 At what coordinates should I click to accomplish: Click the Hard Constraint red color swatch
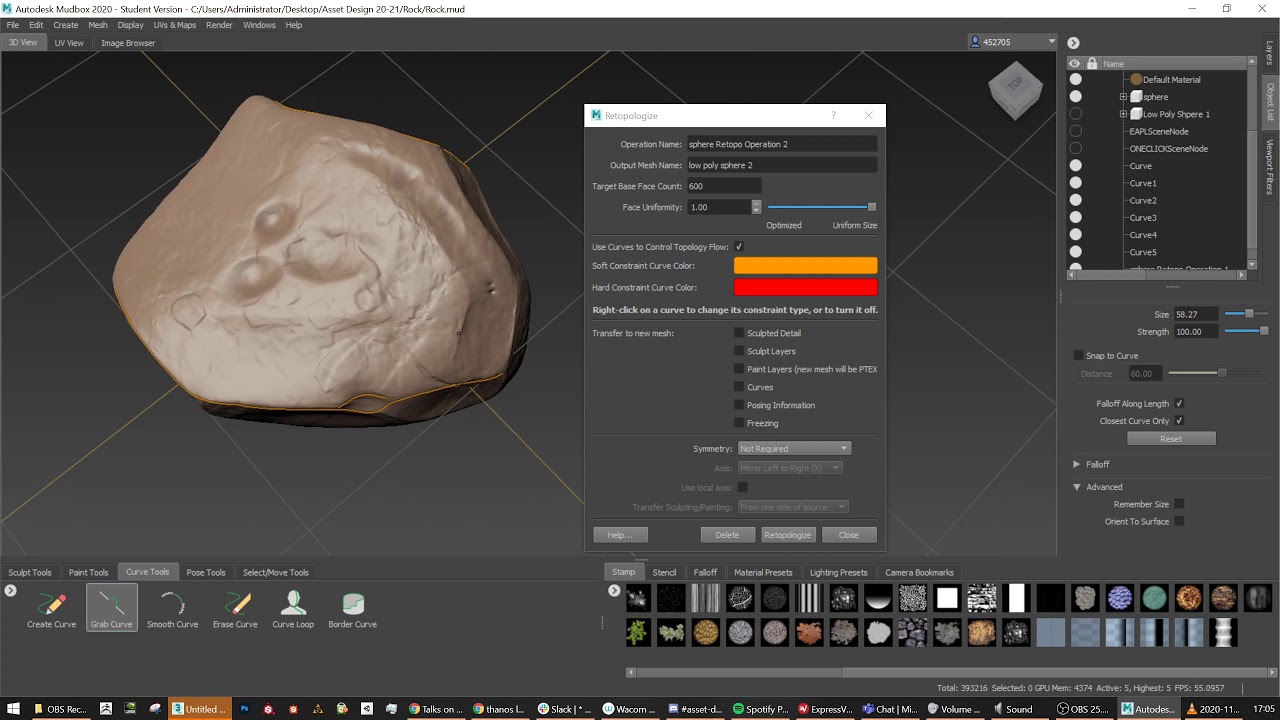point(805,287)
